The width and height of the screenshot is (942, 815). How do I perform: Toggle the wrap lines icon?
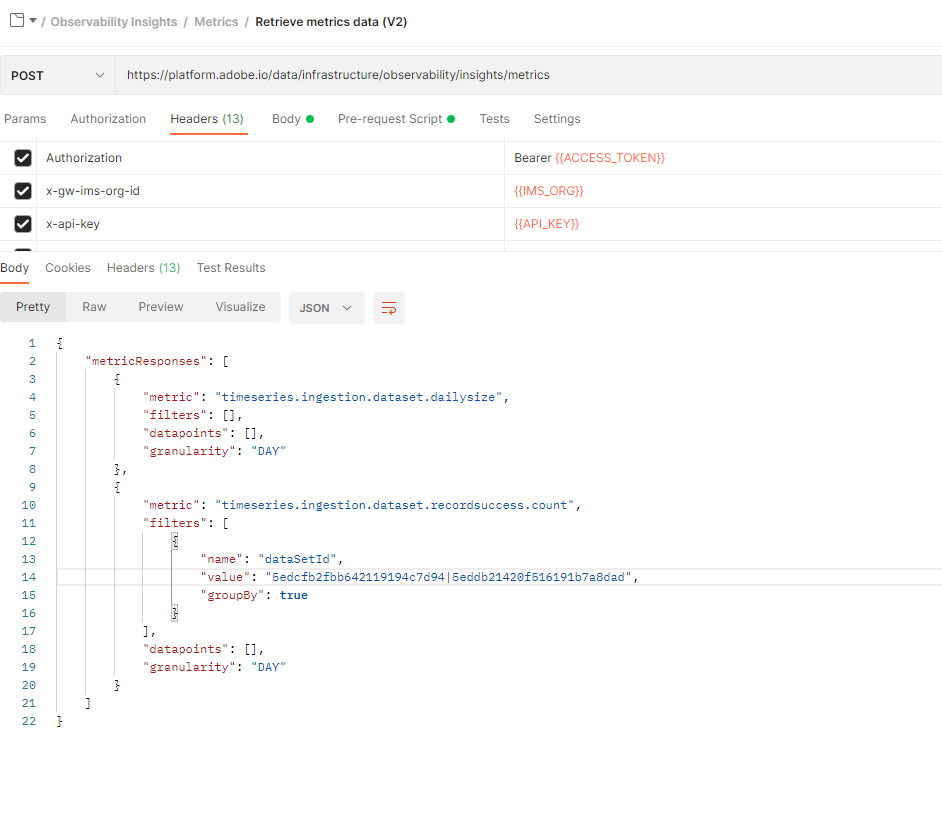point(389,308)
